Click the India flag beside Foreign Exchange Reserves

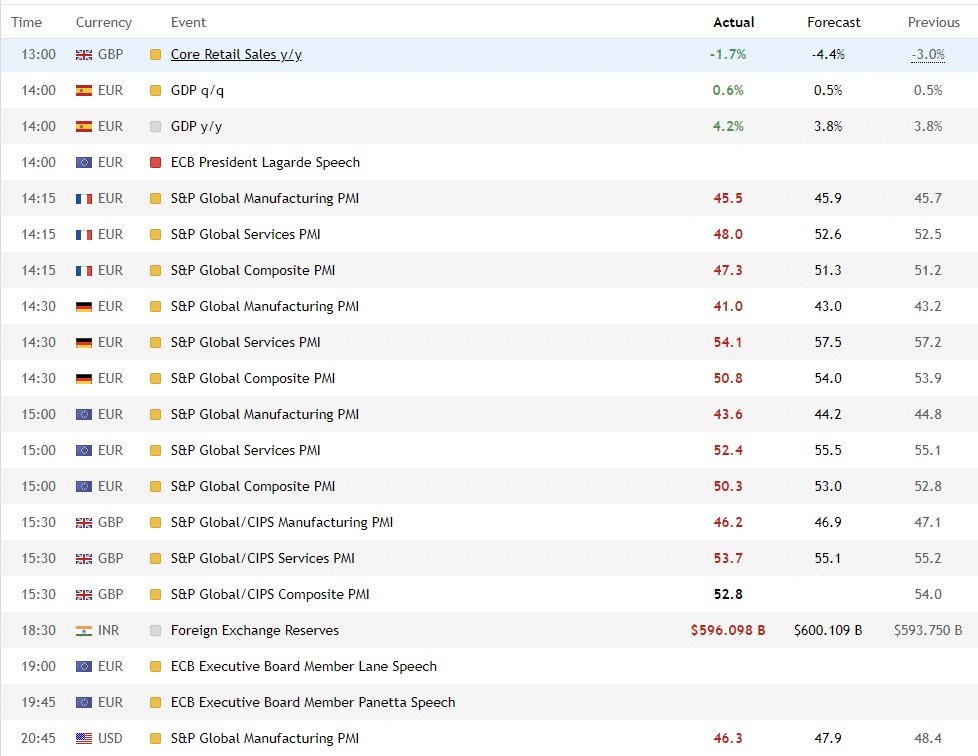click(x=84, y=631)
